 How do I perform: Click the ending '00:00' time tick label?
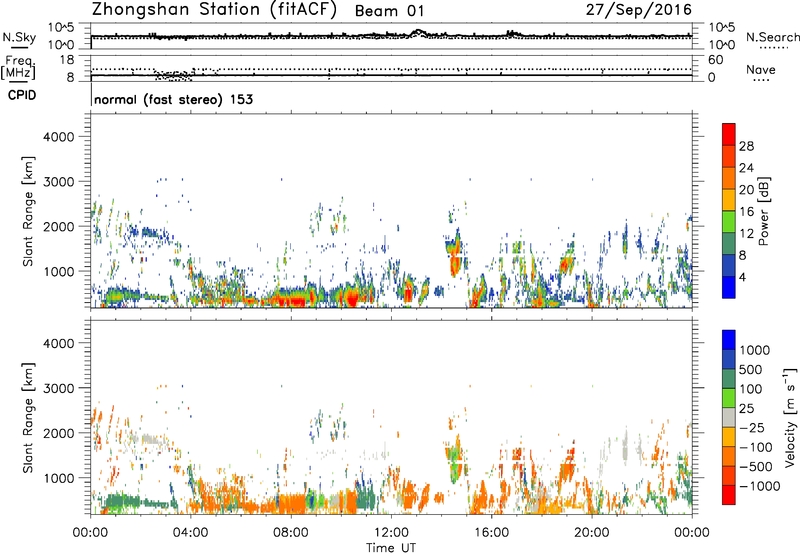click(x=692, y=533)
